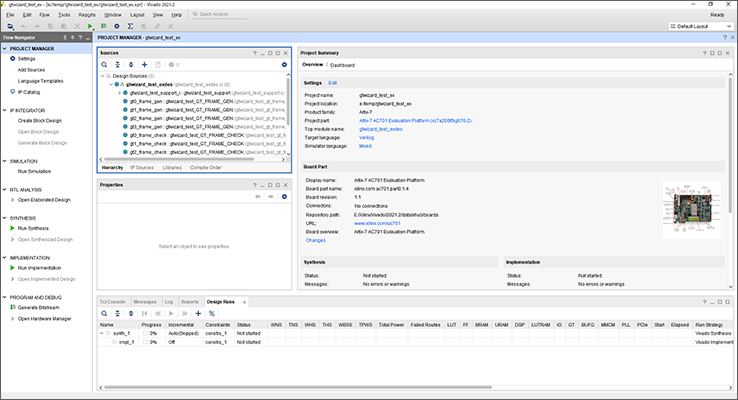
Task: Click the Artix-7 AC701 project part link
Action: (x=415, y=120)
